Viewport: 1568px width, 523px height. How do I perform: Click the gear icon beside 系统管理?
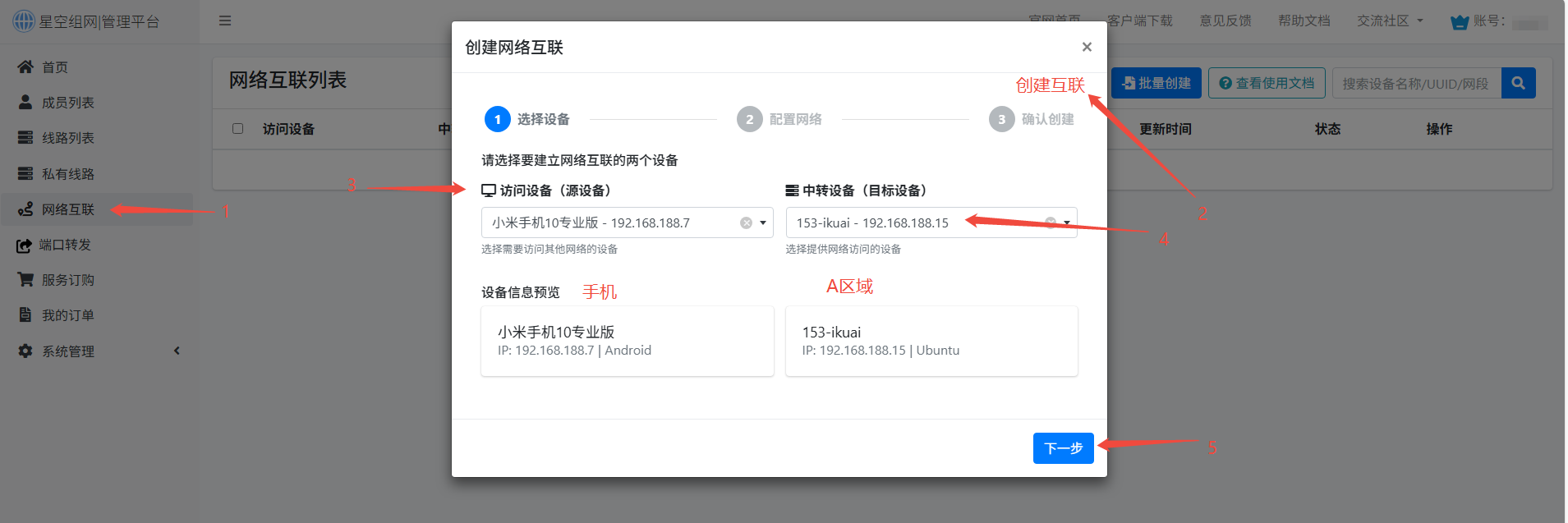coord(25,351)
